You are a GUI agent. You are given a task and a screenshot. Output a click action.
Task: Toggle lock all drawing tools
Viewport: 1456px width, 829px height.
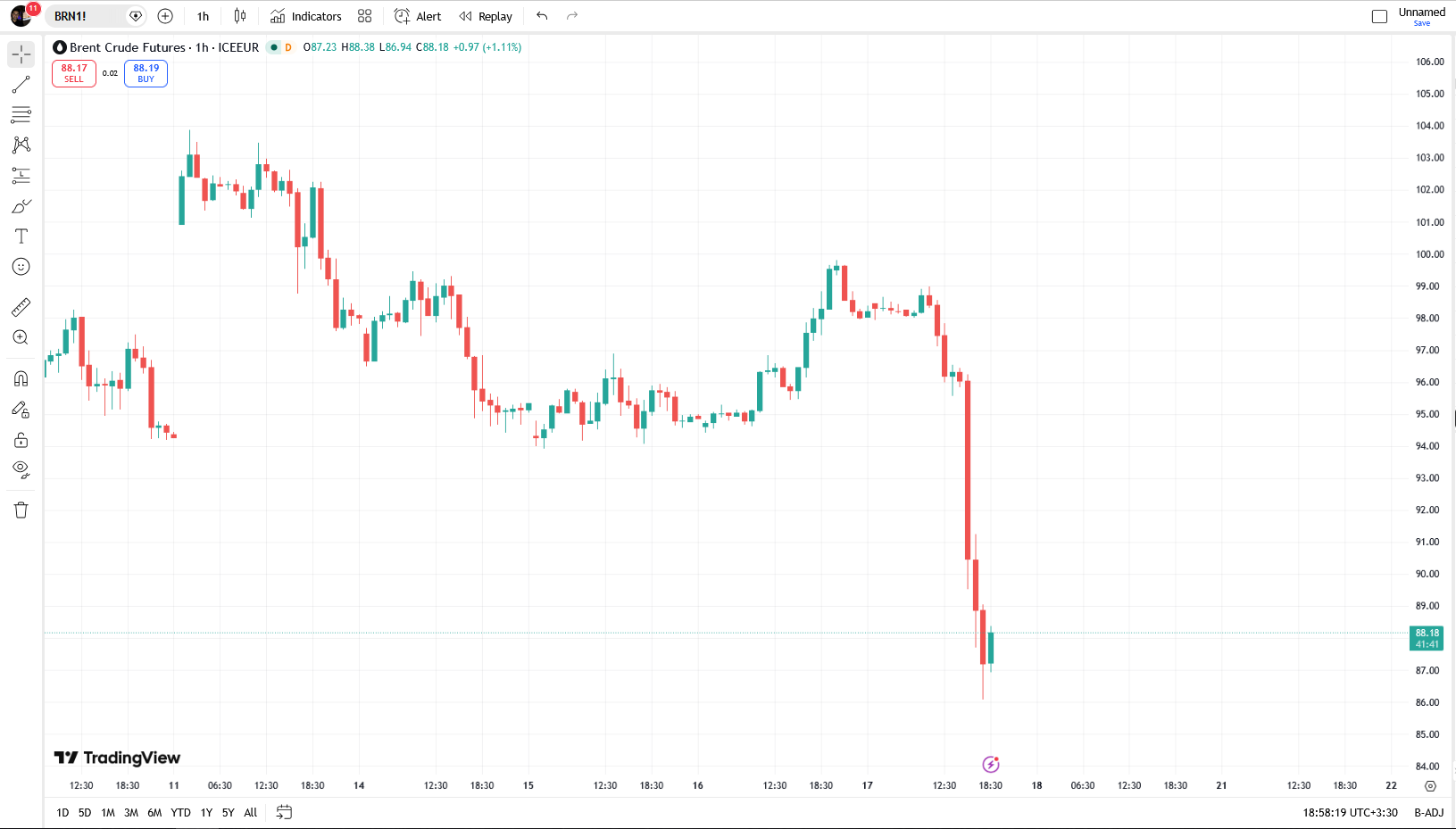coord(21,440)
